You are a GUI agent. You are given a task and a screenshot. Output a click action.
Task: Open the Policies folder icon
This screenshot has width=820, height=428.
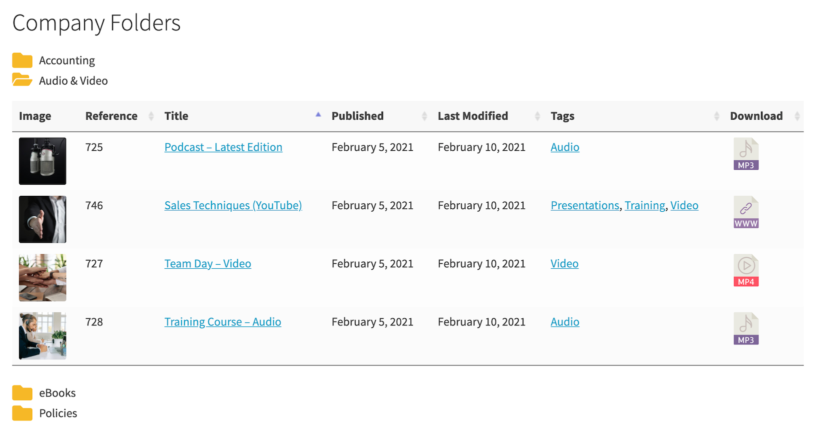tap(22, 413)
